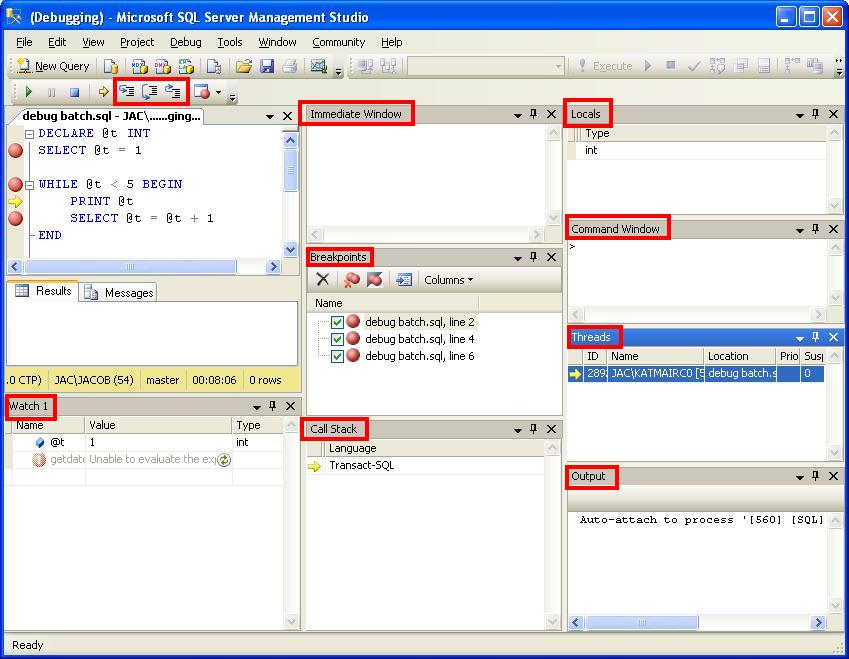Click the Break All pause icon

pos(52,92)
